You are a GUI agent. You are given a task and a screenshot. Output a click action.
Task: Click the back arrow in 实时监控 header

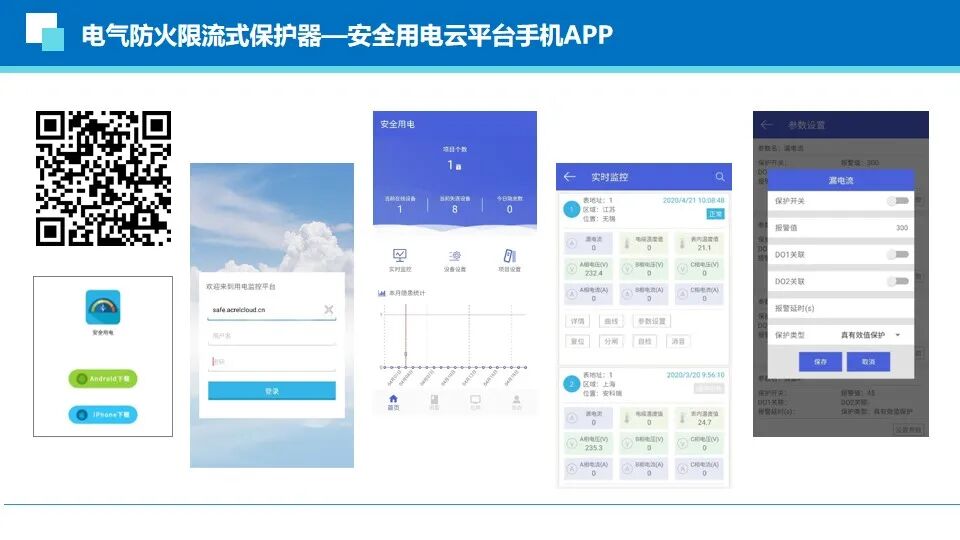click(x=569, y=176)
